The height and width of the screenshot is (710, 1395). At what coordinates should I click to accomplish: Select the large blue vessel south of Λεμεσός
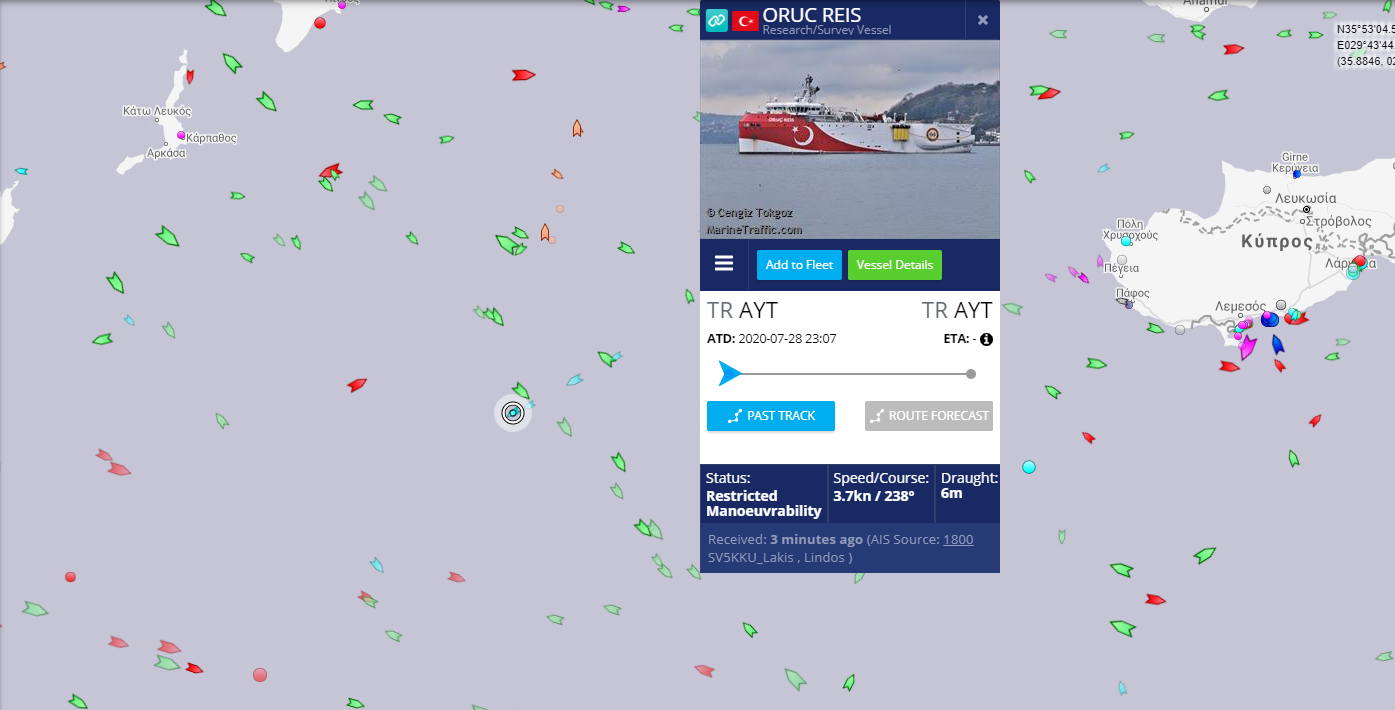click(x=1276, y=345)
